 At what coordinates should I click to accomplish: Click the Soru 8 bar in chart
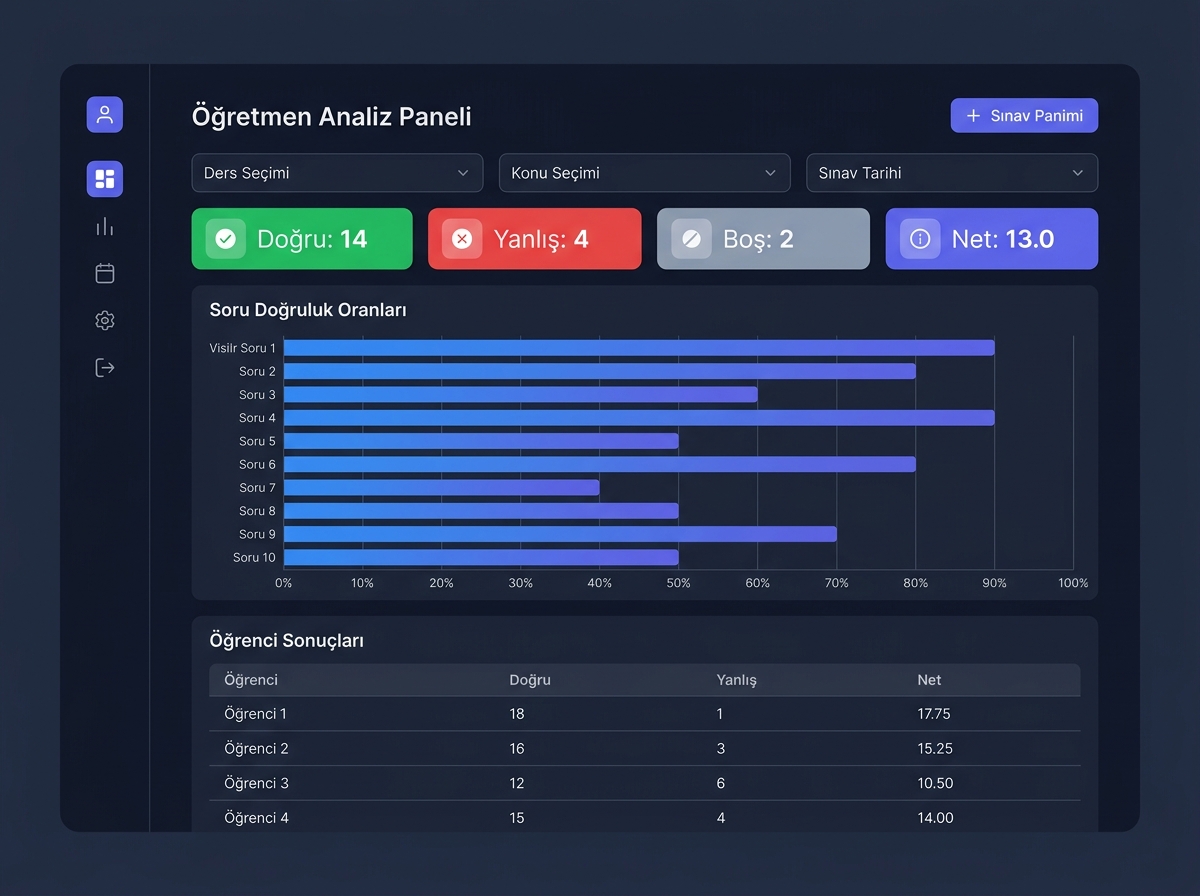point(481,511)
